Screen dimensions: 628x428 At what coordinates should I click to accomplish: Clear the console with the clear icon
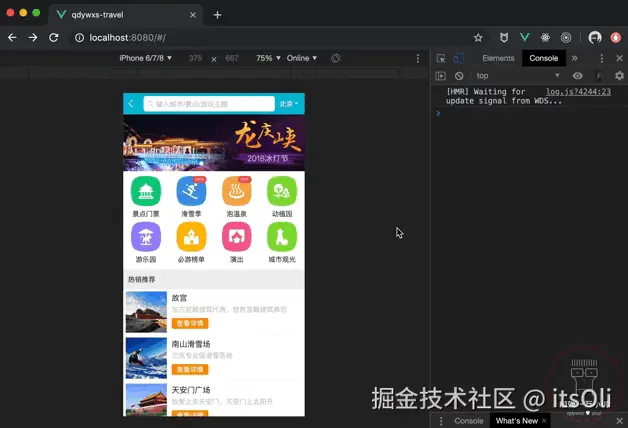coord(459,76)
